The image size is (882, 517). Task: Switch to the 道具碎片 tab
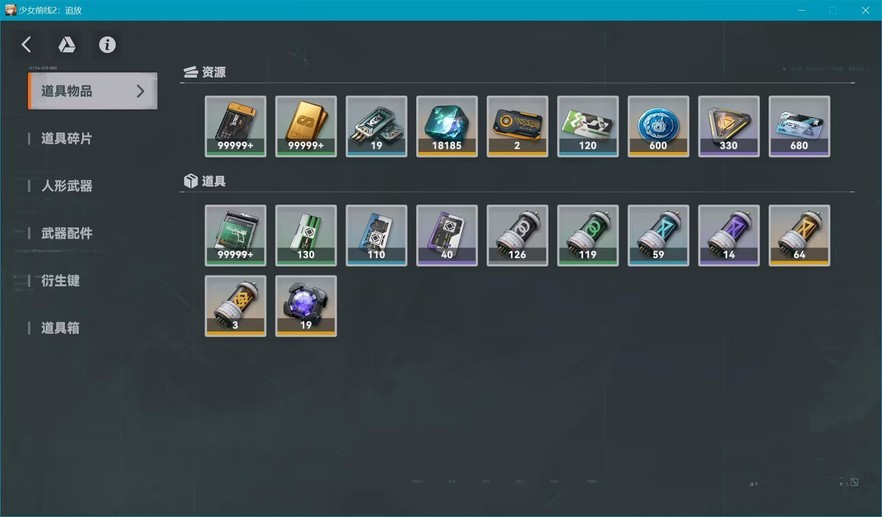66,138
